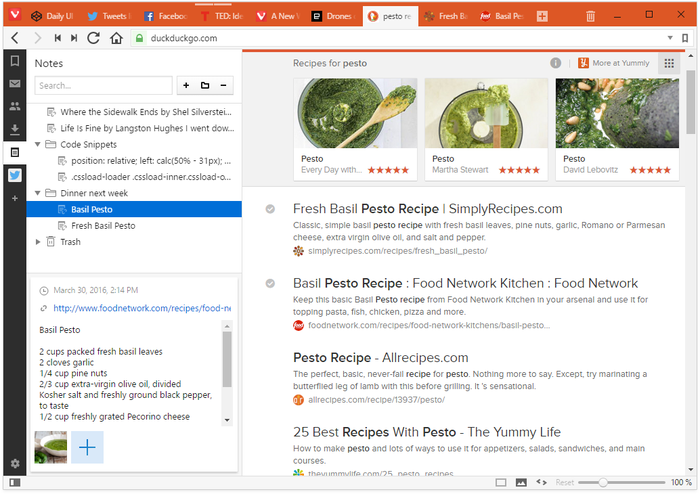The width and height of the screenshot is (700, 494).
Task: Collapse the Code Snippets folder
Action: pos(38,144)
